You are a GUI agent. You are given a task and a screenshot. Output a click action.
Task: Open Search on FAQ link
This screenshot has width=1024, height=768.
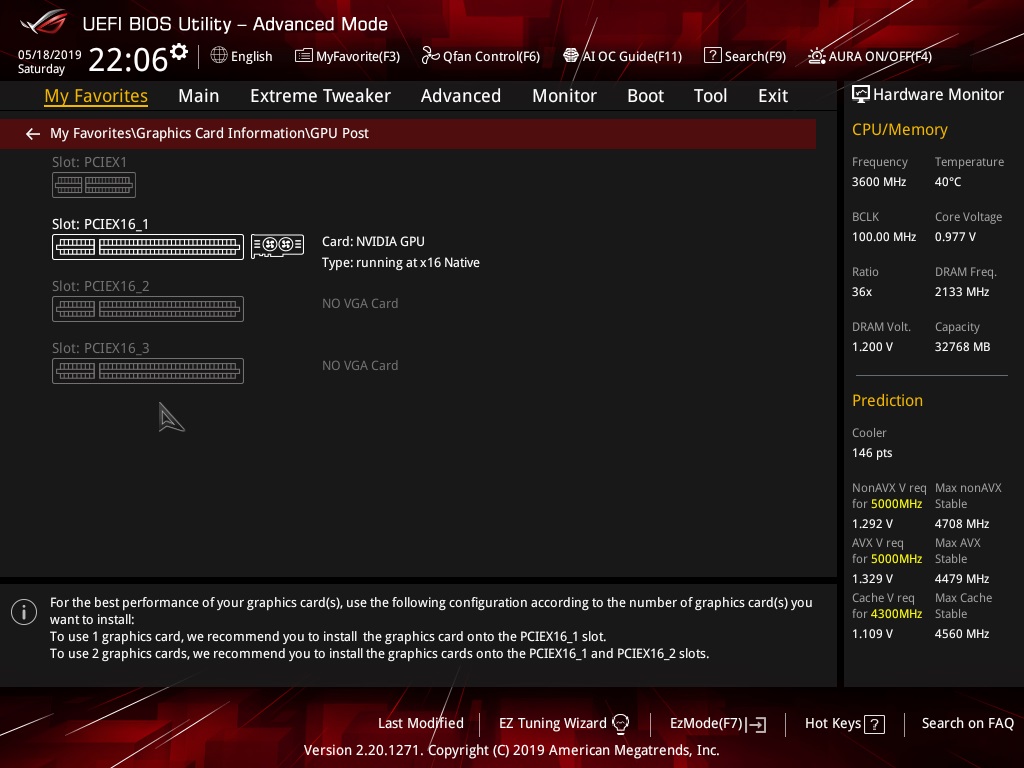click(968, 724)
